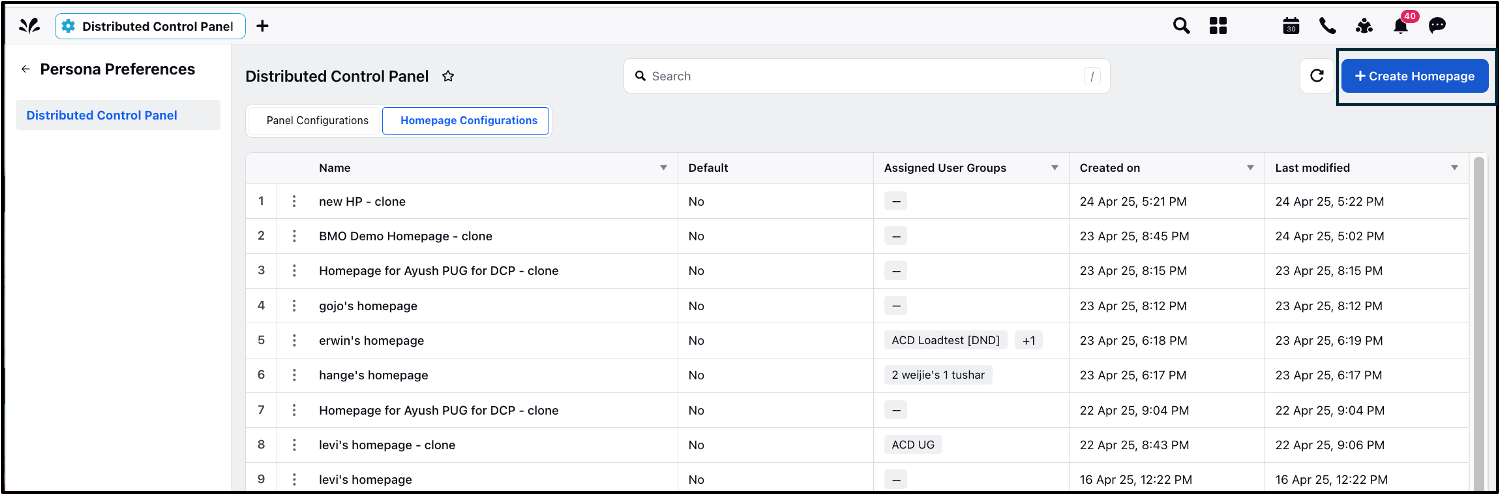Open Created on column dropdown arrow
1500x494 pixels.
[x=1250, y=168]
